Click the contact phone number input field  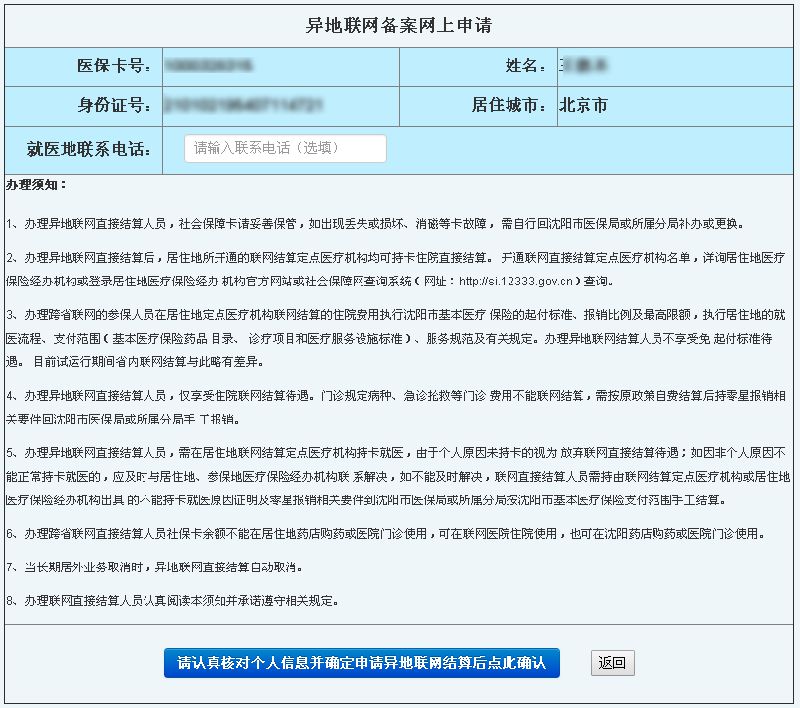285,149
